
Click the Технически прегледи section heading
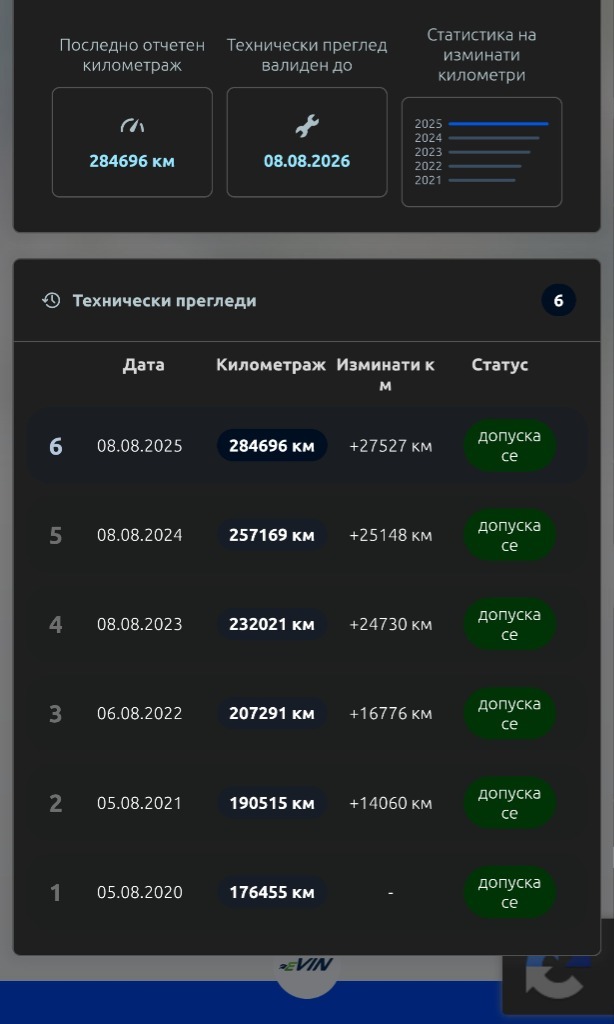[x=164, y=300]
